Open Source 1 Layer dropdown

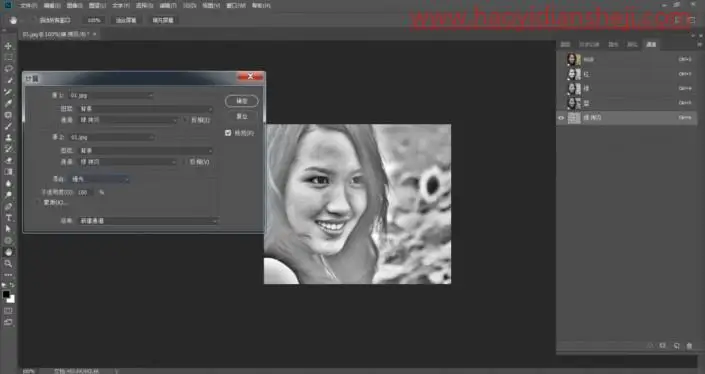pyautogui.click(x=145, y=109)
